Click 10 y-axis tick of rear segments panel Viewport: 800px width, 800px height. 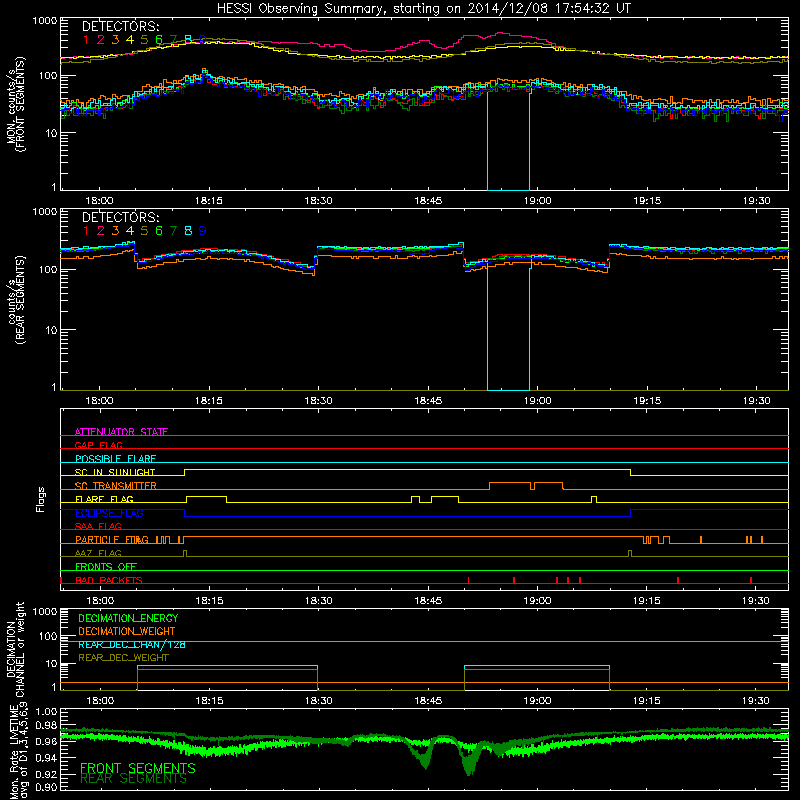pos(51,330)
